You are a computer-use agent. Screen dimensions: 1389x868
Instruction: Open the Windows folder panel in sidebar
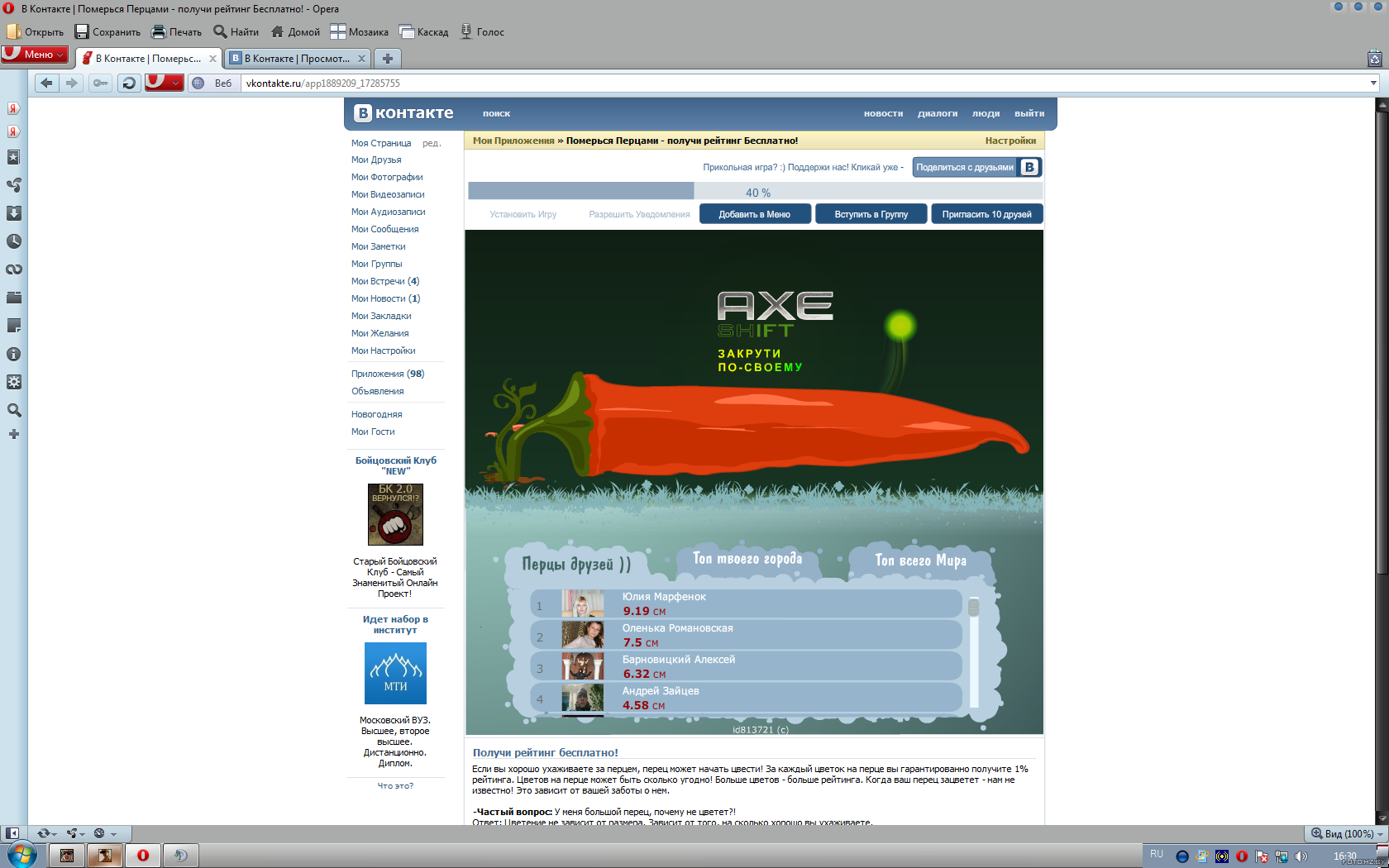point(13,298)
